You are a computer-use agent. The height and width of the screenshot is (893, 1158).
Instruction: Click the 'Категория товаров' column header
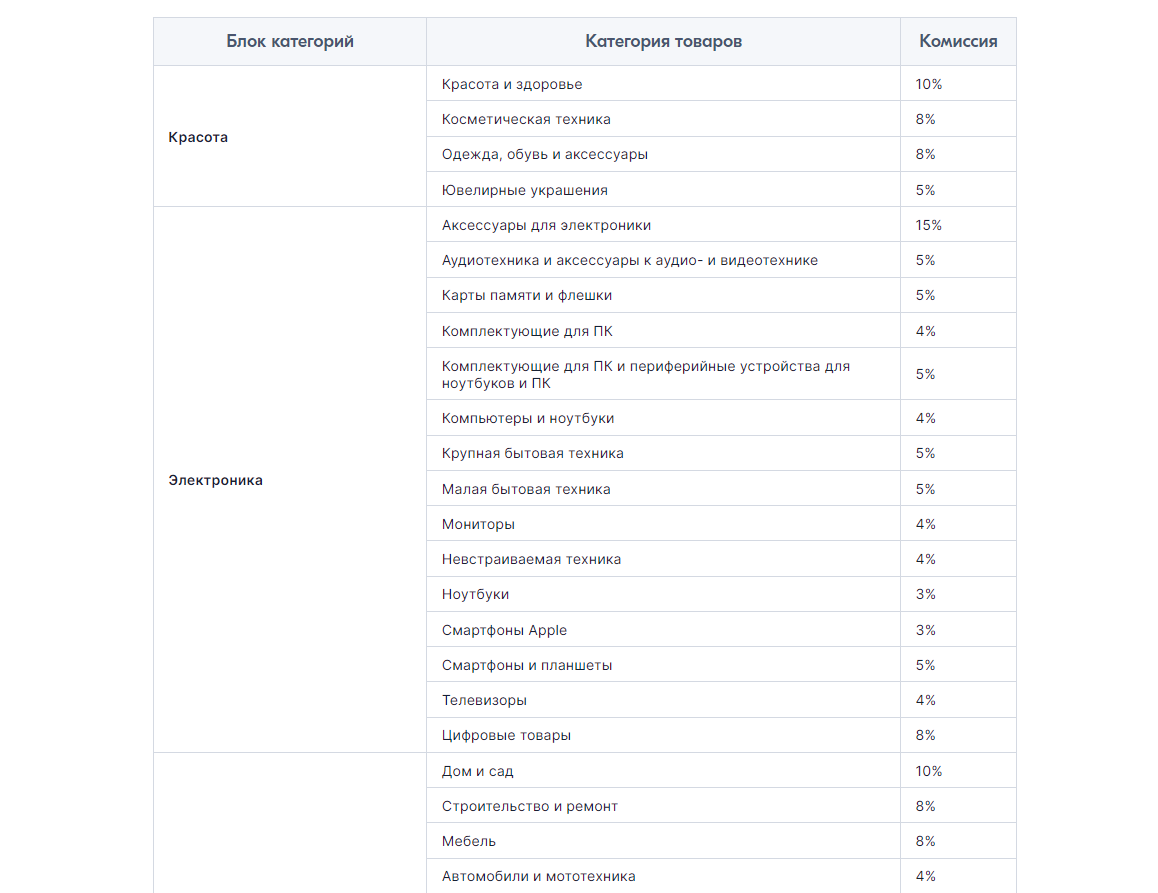663,41
